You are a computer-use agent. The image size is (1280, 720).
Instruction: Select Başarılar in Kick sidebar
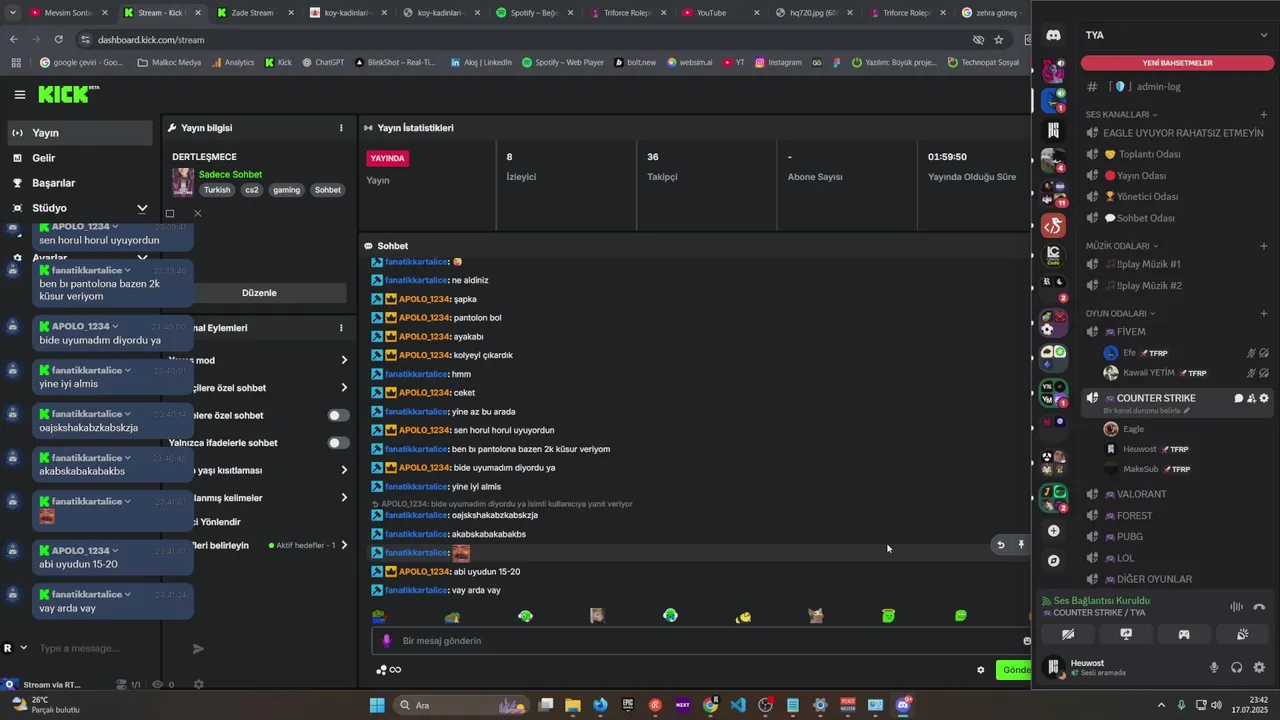80,183
